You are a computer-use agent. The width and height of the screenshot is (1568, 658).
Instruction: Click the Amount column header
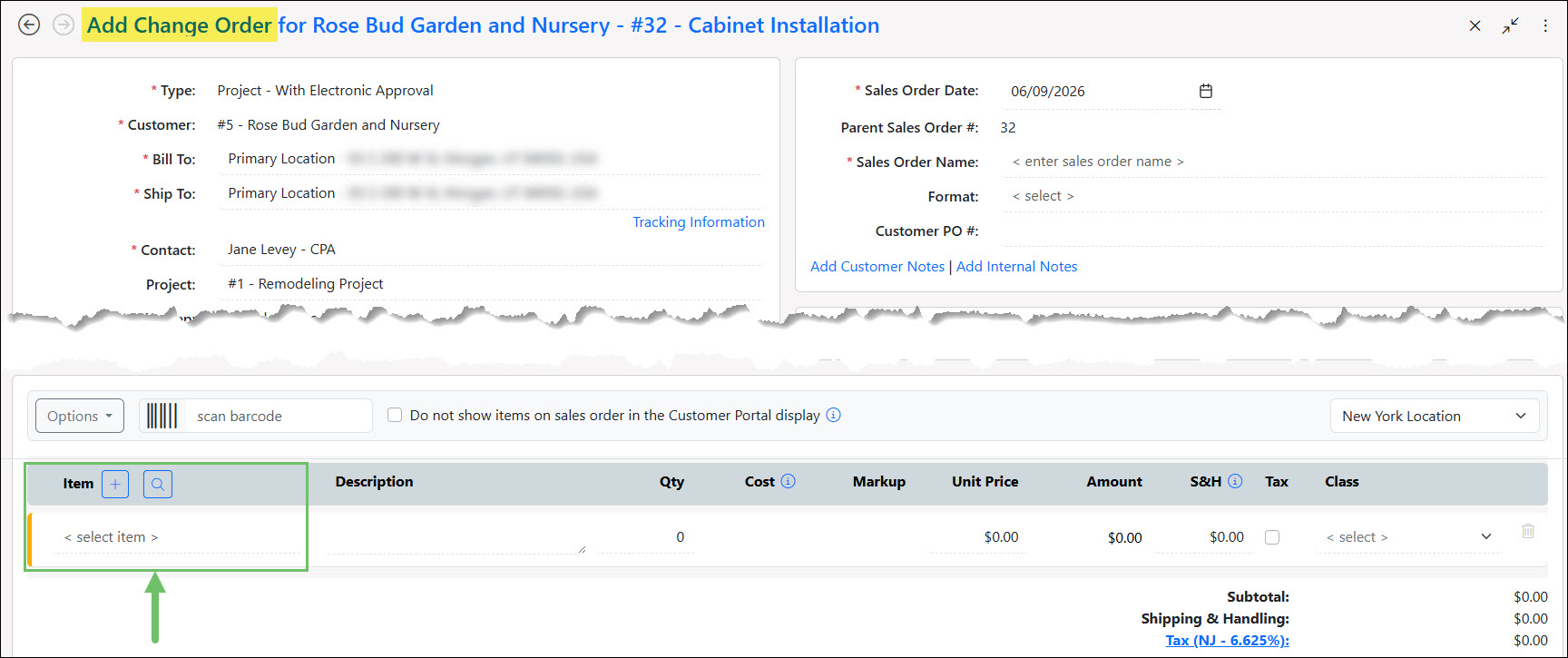1114,482
